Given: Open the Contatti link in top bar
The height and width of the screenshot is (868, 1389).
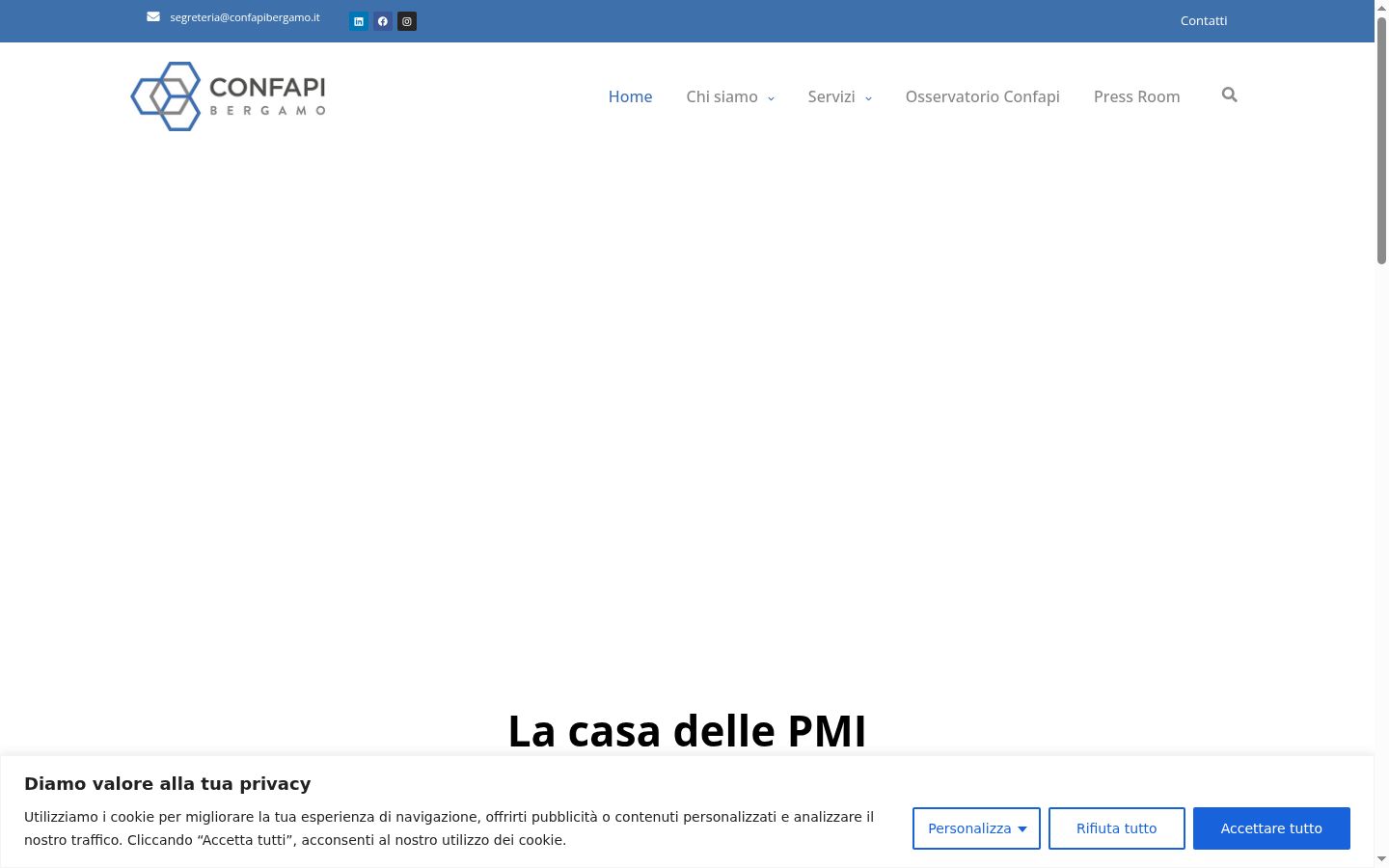Looking at the screenshot, I should coord(1204,20).
